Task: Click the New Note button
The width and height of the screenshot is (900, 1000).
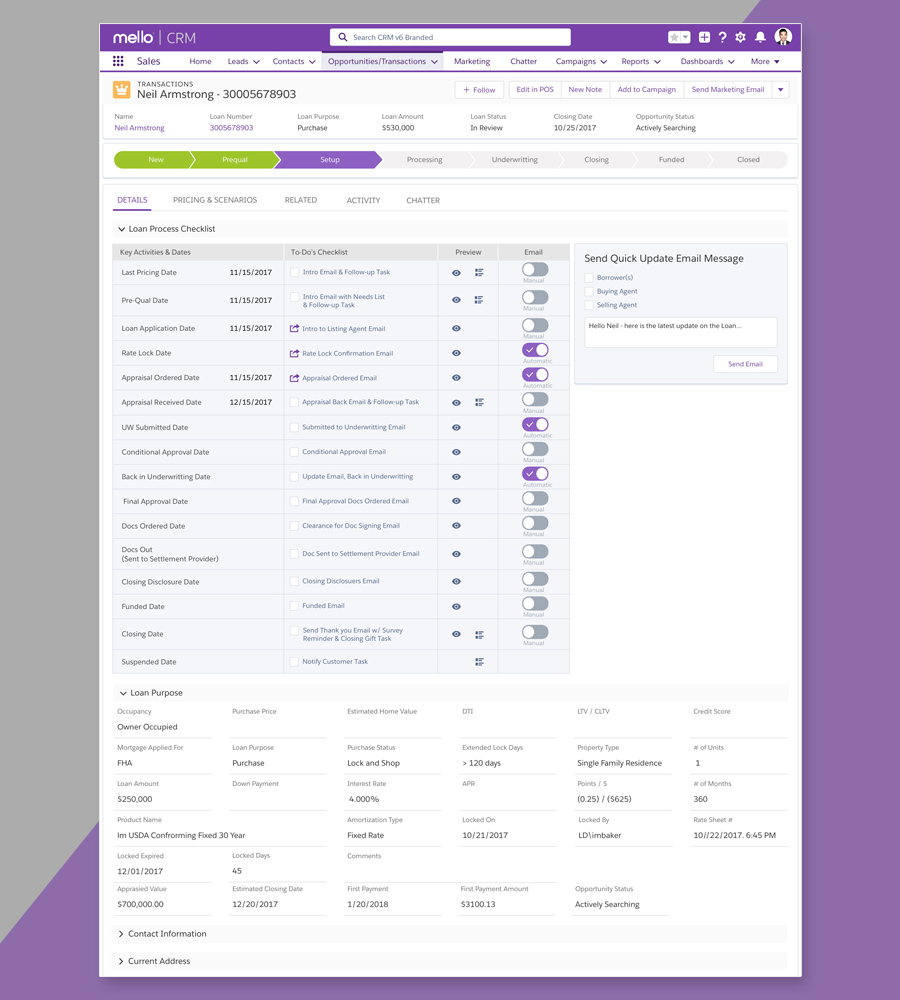Action: [x=585, y=90]
